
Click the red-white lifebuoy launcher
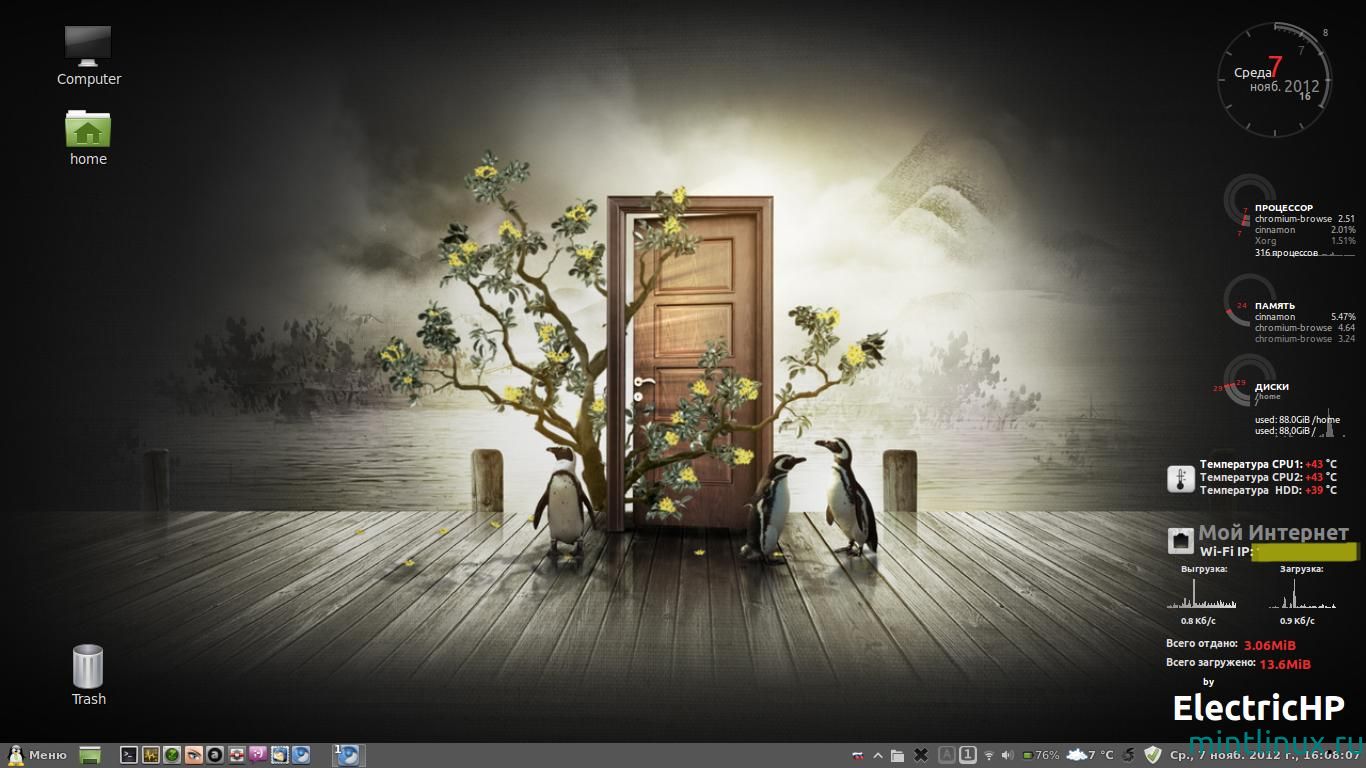(237, 755)
